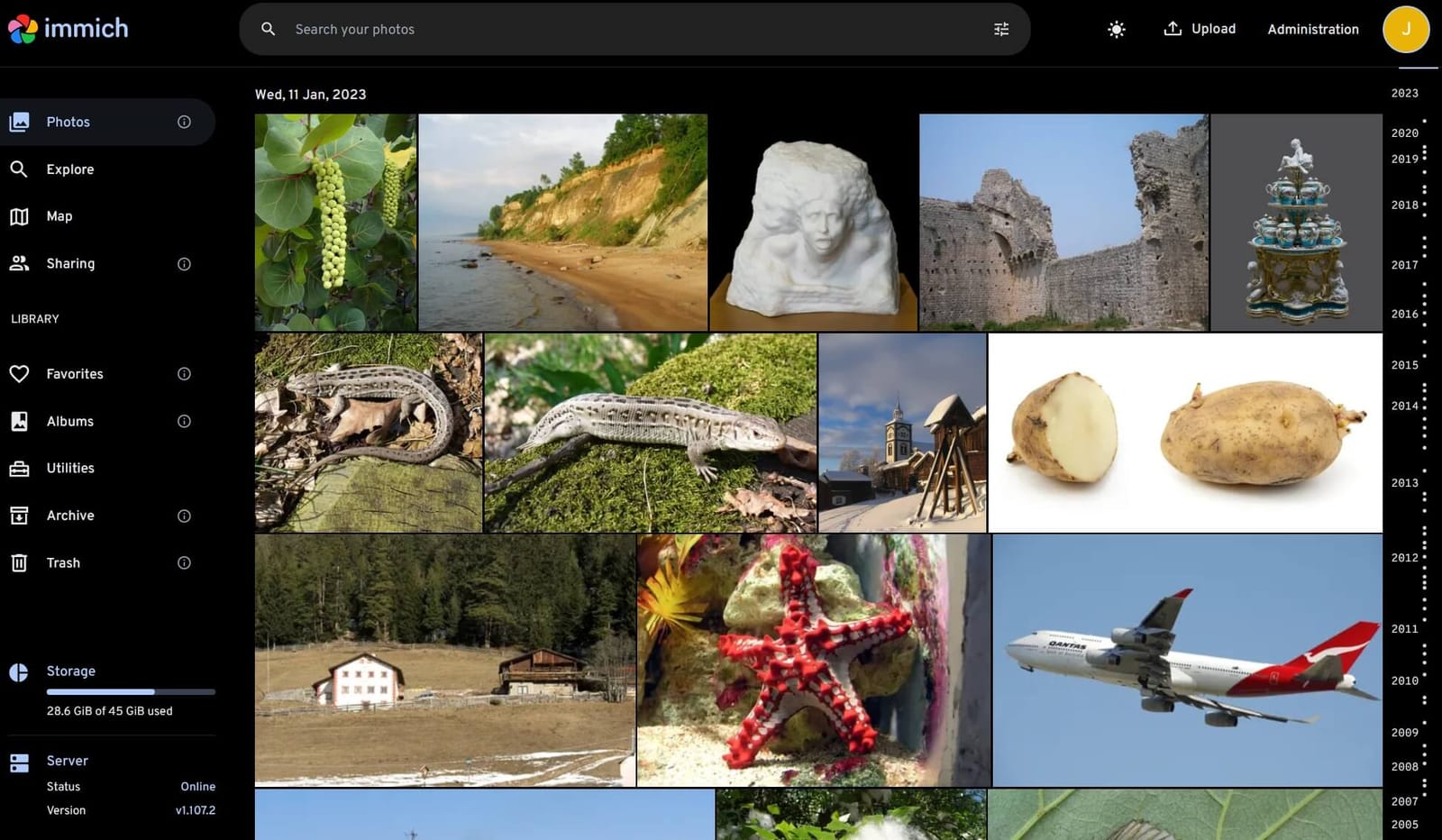Click the Upload button
The image size is (1442, 840).
pyautogui.click(x=1200, y=29)
